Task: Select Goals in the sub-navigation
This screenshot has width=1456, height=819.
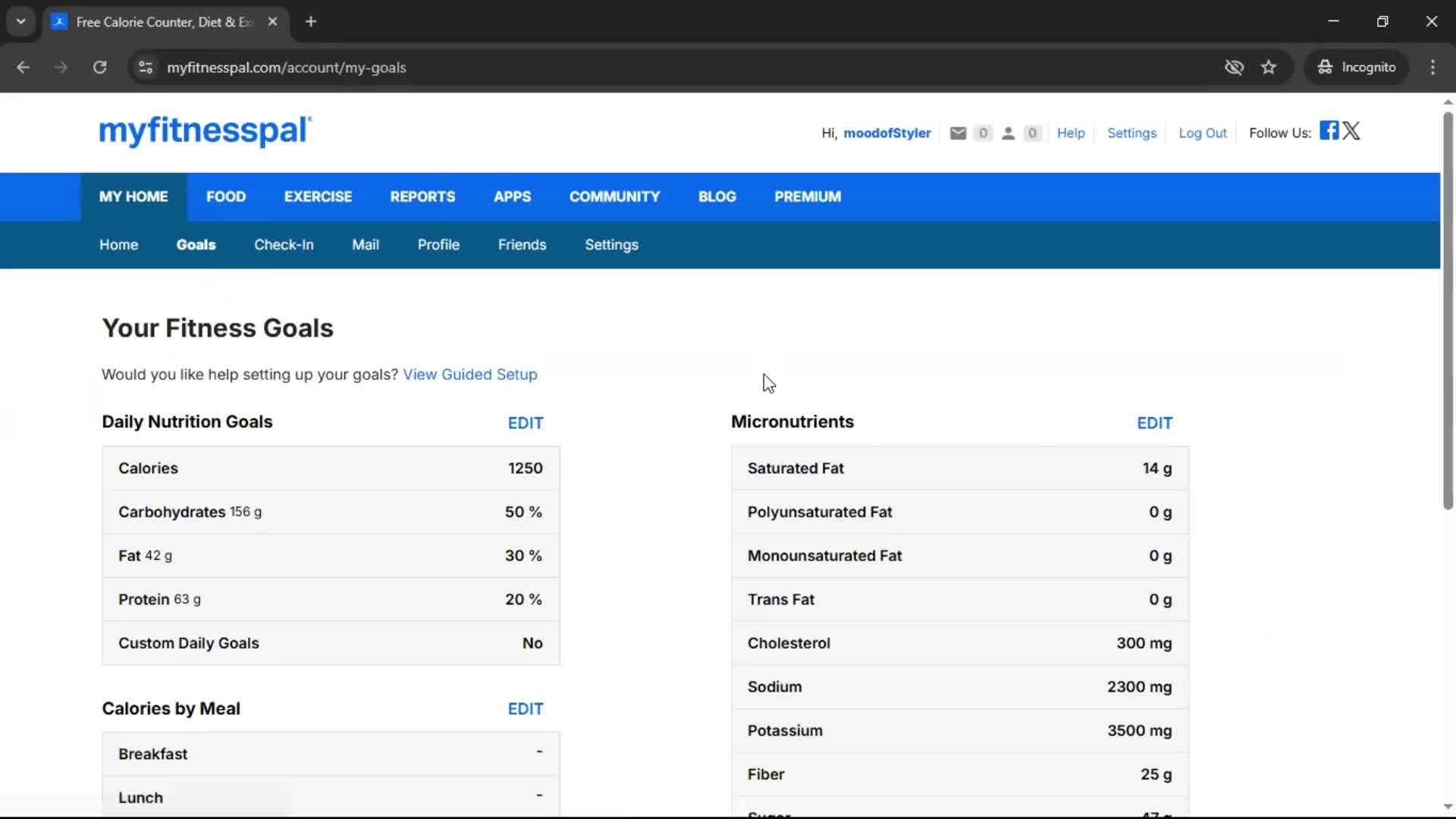Action: point(196,245)
